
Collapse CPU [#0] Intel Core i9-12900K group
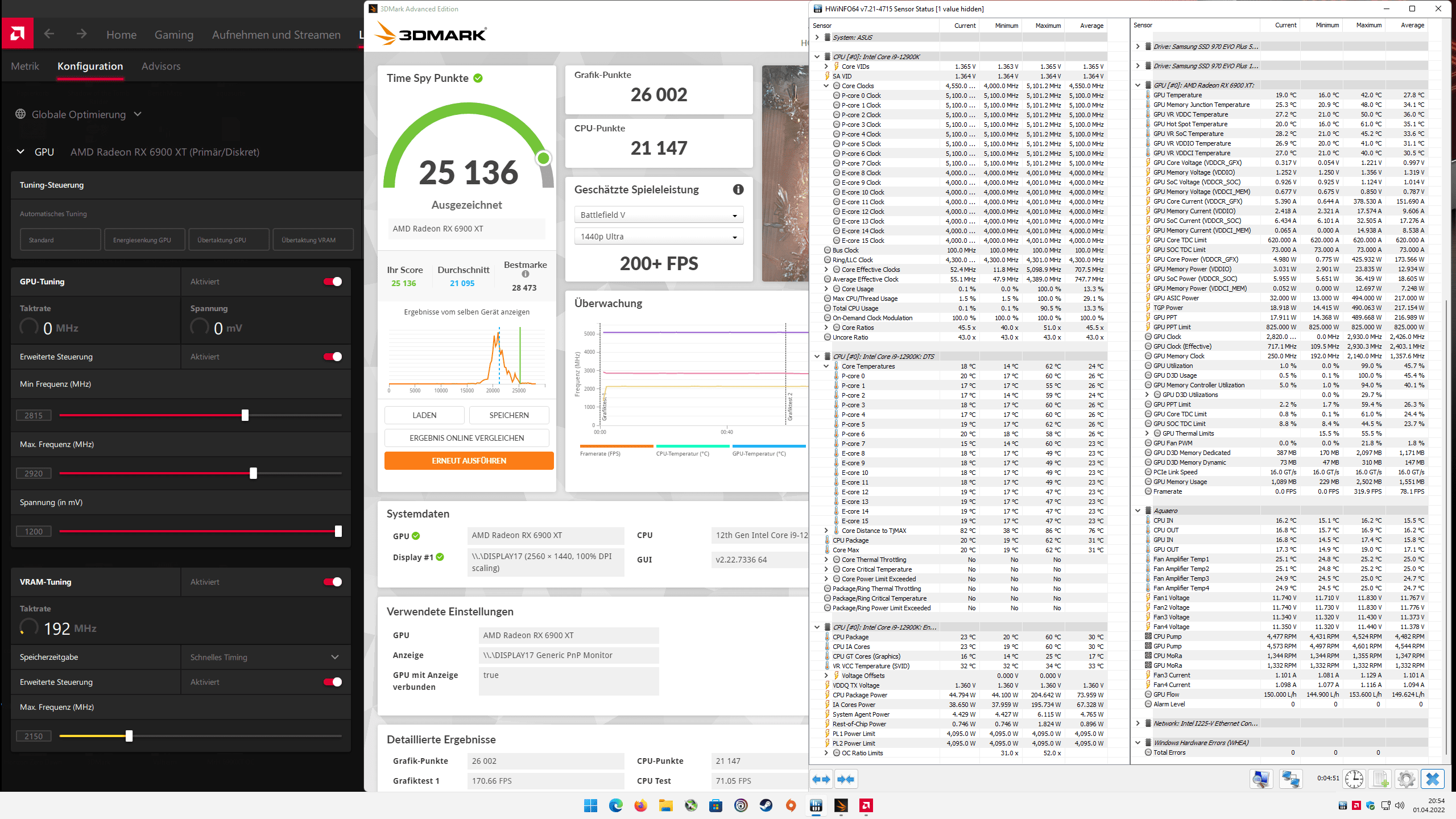[x=817, y=57]
